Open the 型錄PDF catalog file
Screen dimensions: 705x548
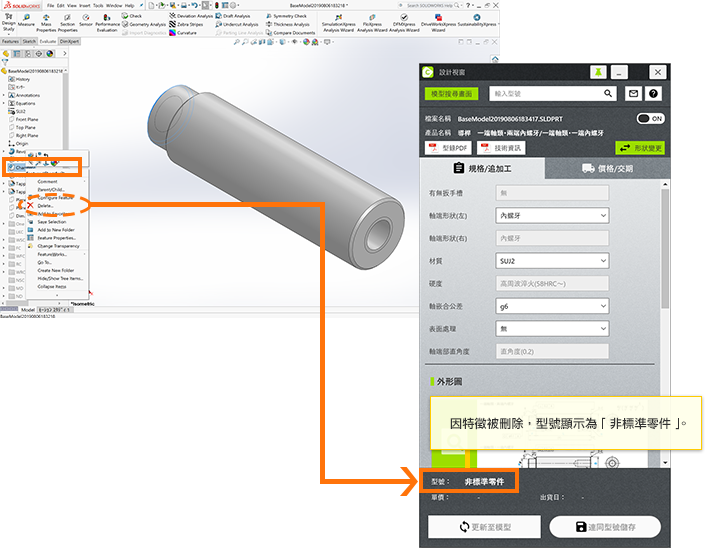coord(447,147)
